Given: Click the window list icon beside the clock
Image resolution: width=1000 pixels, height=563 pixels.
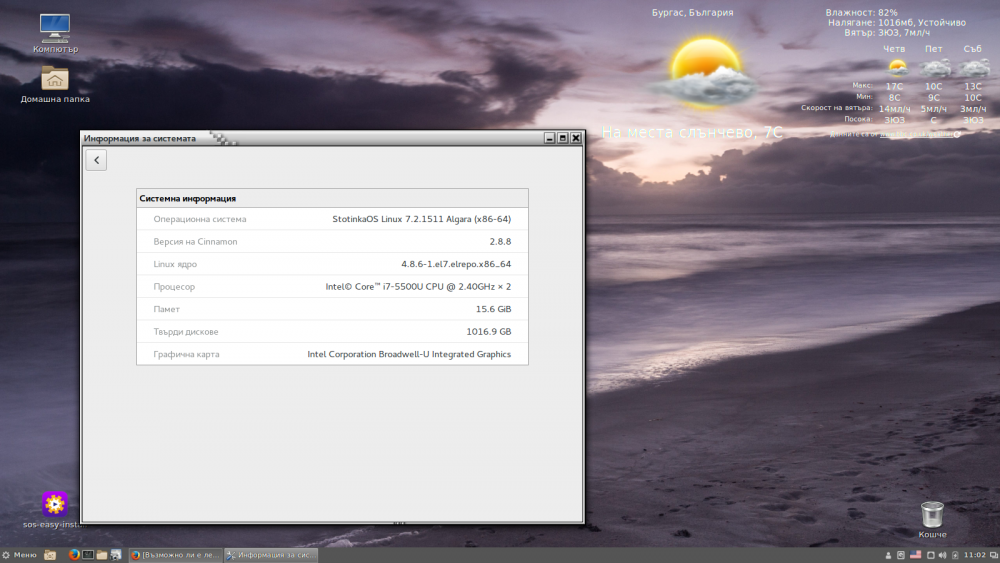Looking at the screenshot, I should 993,555.
